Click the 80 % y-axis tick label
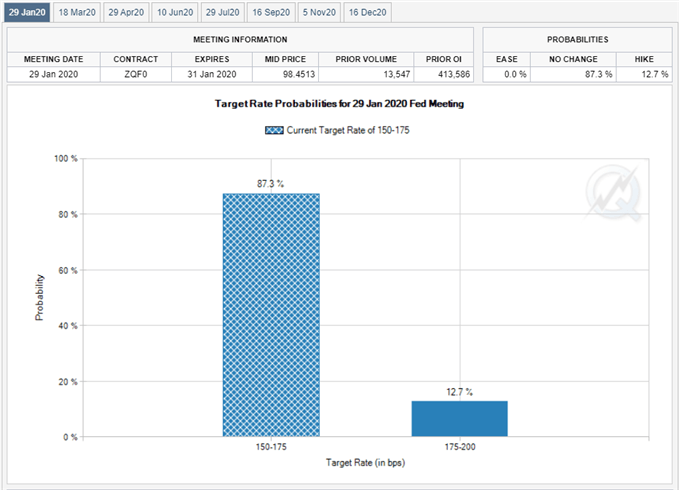Screen dimensions: 679x490 tap(68, 215)
